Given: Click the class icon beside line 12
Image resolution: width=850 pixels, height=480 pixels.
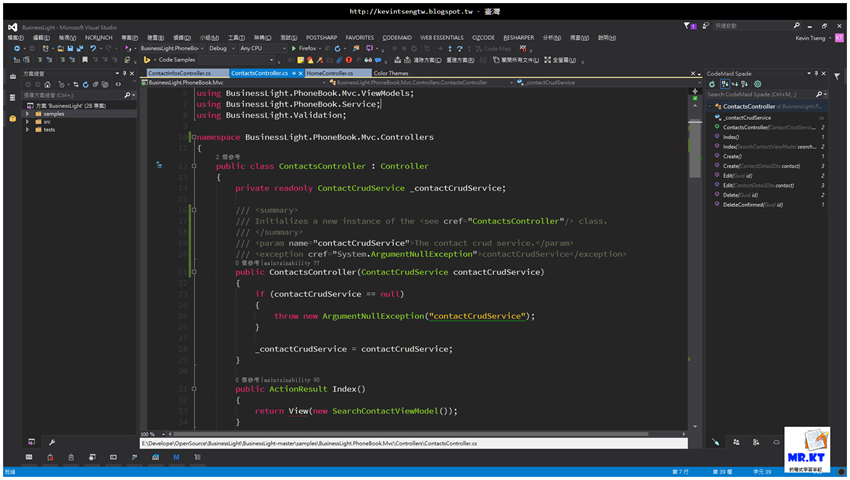Looking at the screenshot, I should click(x=159, y=165).
